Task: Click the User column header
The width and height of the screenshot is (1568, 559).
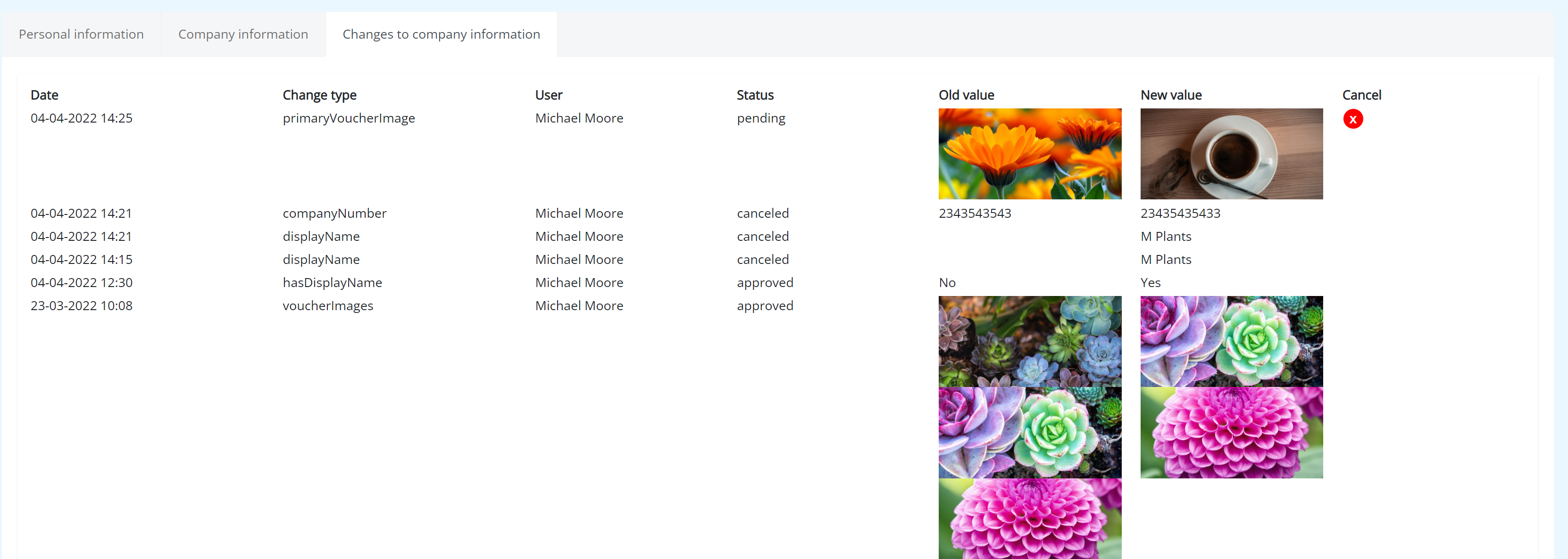Action: click(549, 95)
